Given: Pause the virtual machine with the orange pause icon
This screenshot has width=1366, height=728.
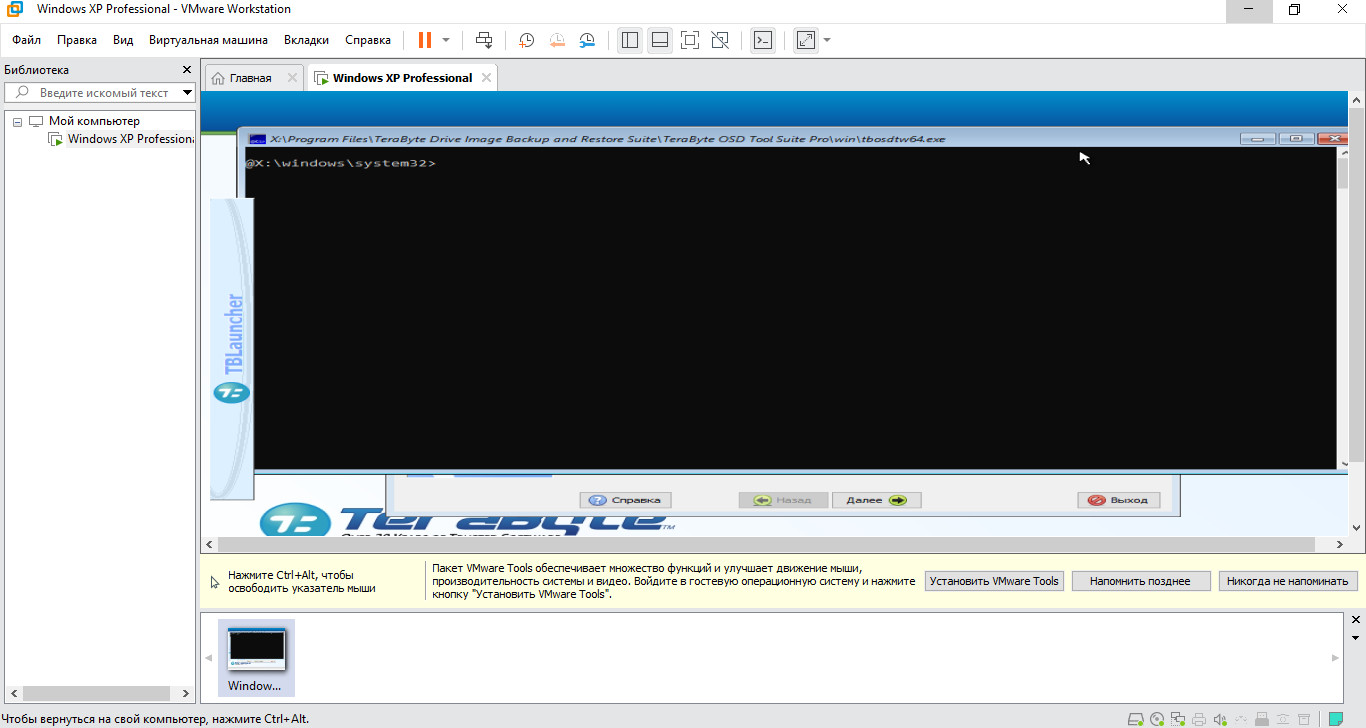Looking at the screenshot, I should [425, 40].
